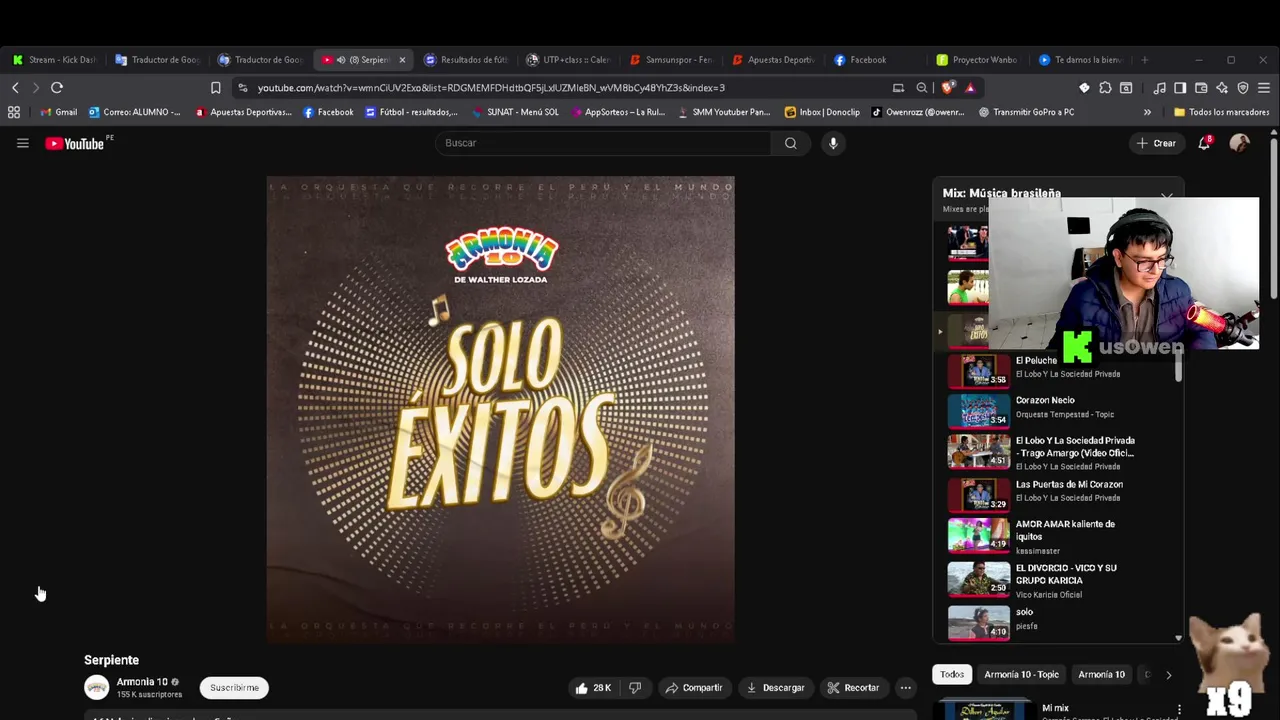Toggle bookmark for this page

tap(215, 87)
